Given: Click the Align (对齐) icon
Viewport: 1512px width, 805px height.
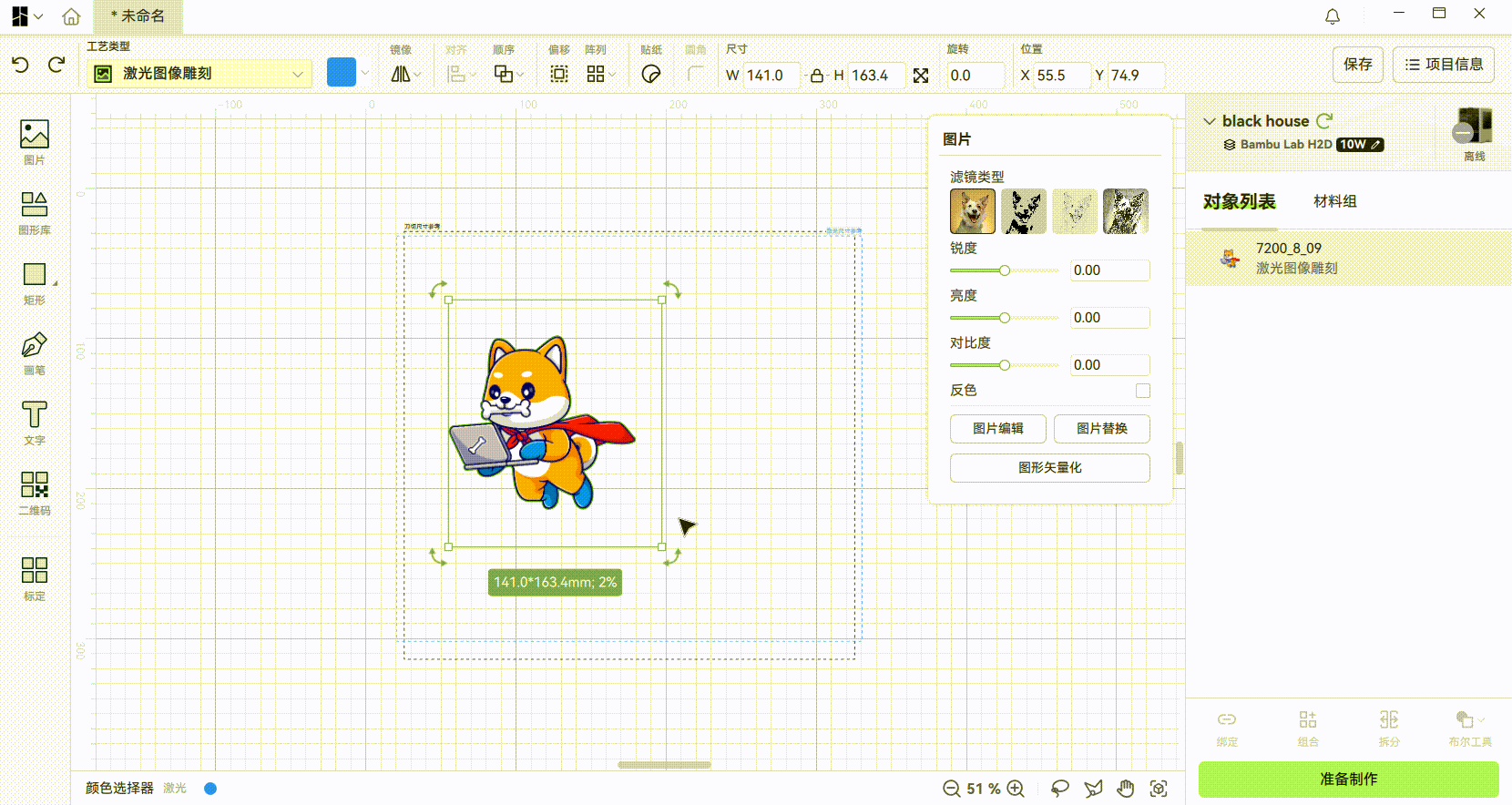Looking at the screenshot, I should (456, 74).
